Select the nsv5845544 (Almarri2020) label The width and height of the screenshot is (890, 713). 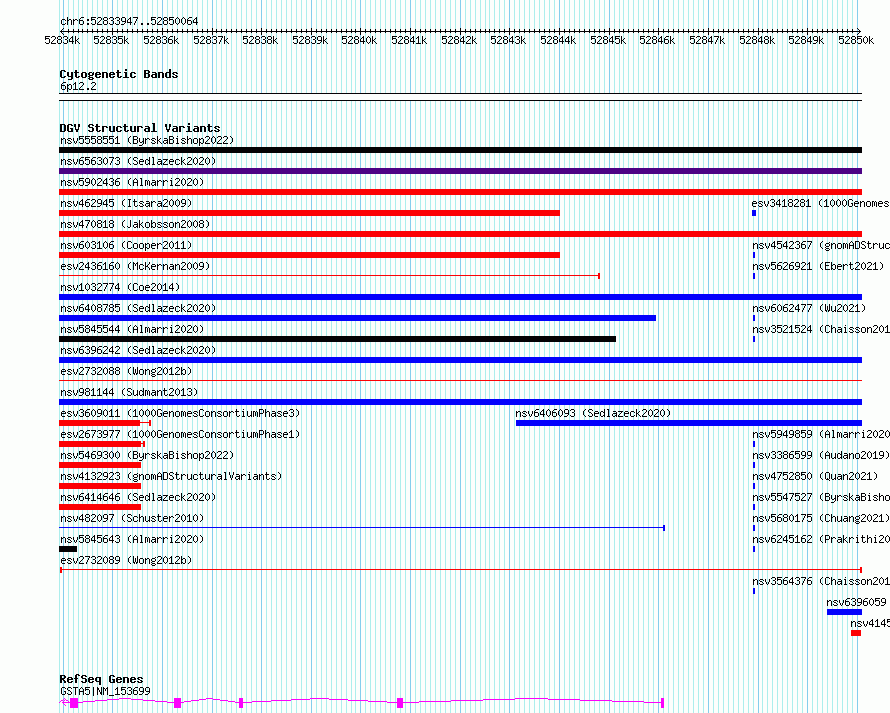(x=132, y=329)
